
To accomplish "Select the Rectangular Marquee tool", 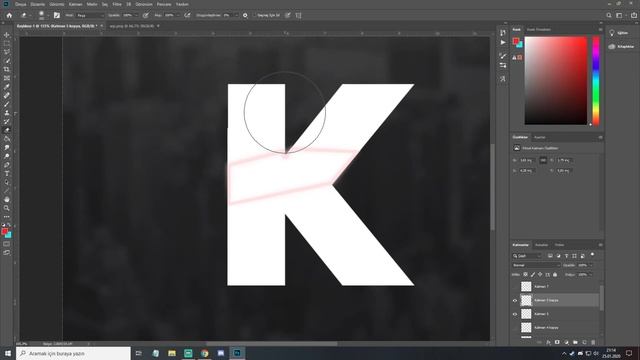I will pyautogui.click(x=7, y=44).
